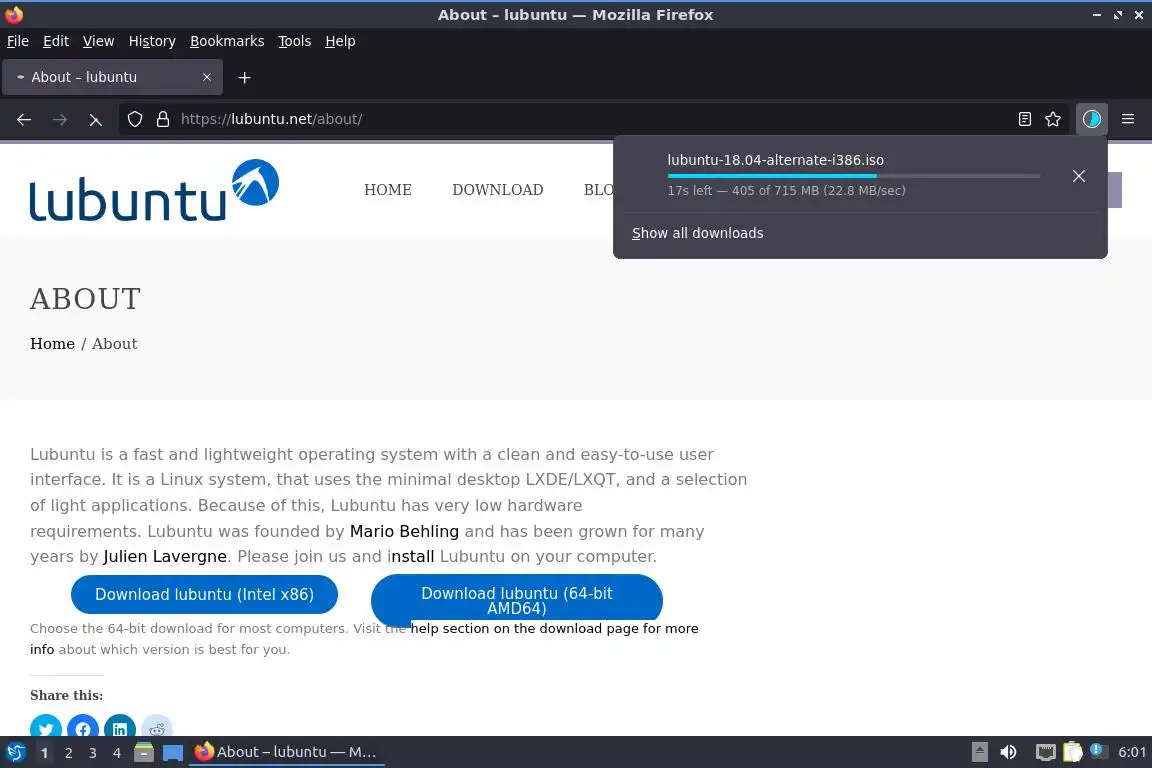Cancel the lubuntu ISO download

coord(1079,176)
